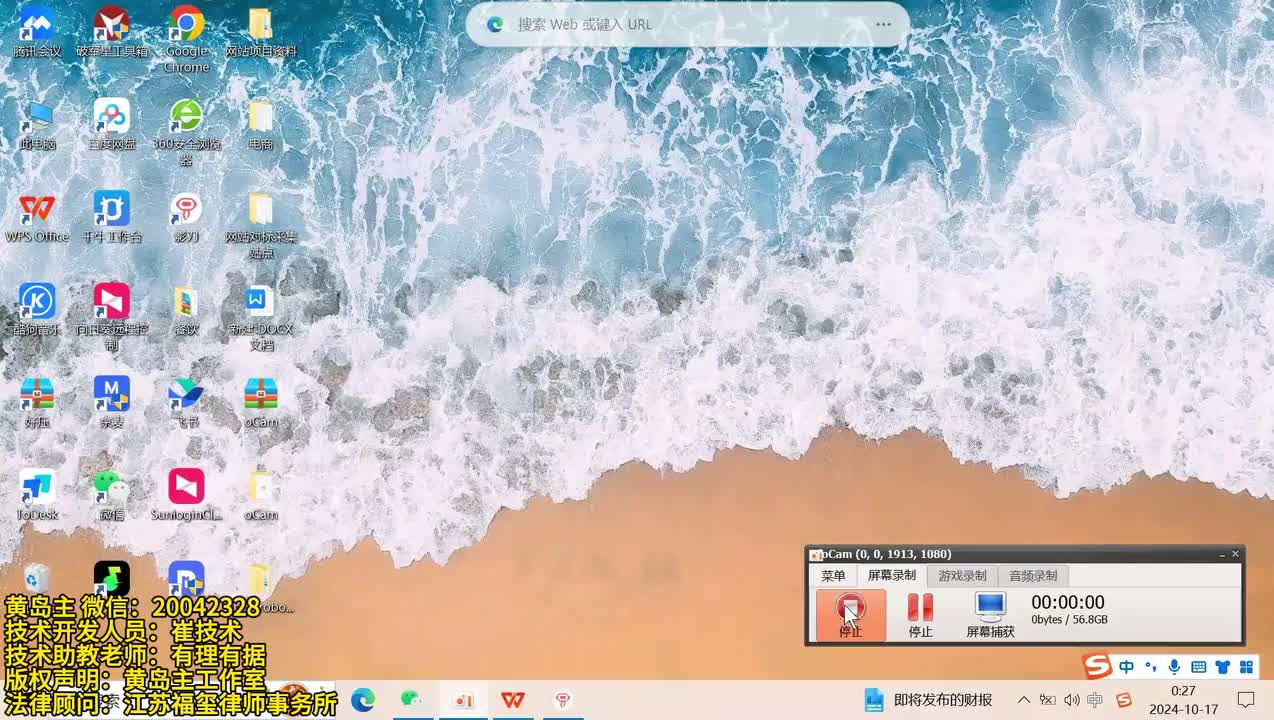Image resolution: width=1274 pixels, height=720 pixels.
Task: Open the 千牛工作台 desktop shortcut
Action: pos(111,217)
